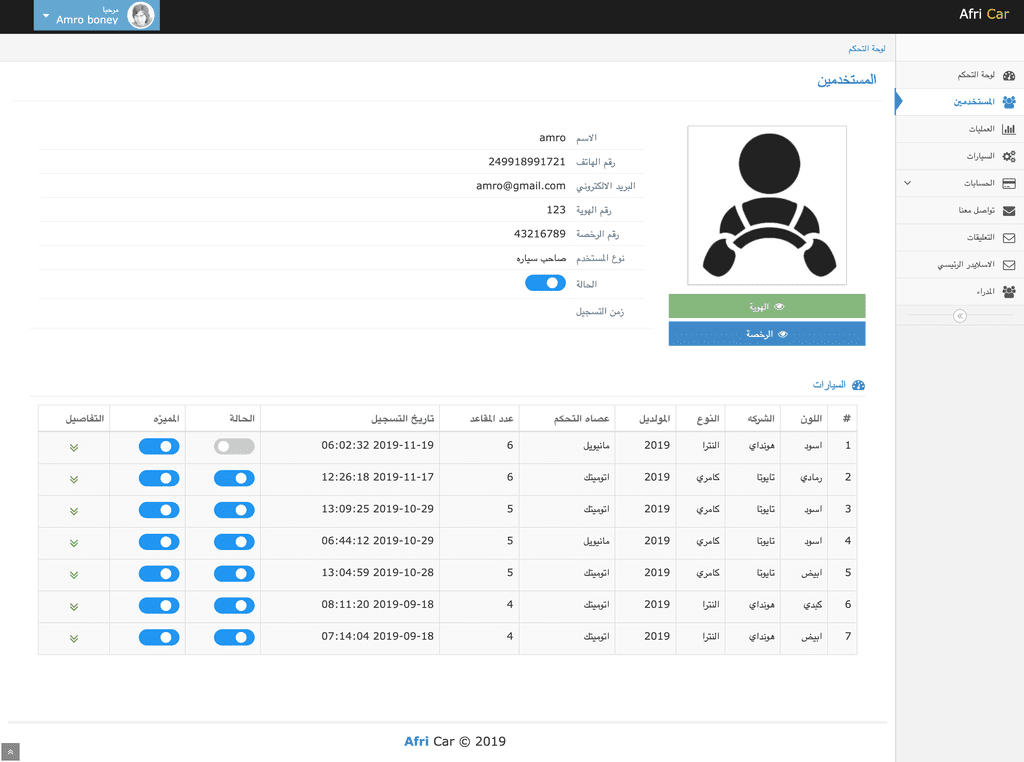
Task: Click license number 43216789
Action: coord(539,234)
